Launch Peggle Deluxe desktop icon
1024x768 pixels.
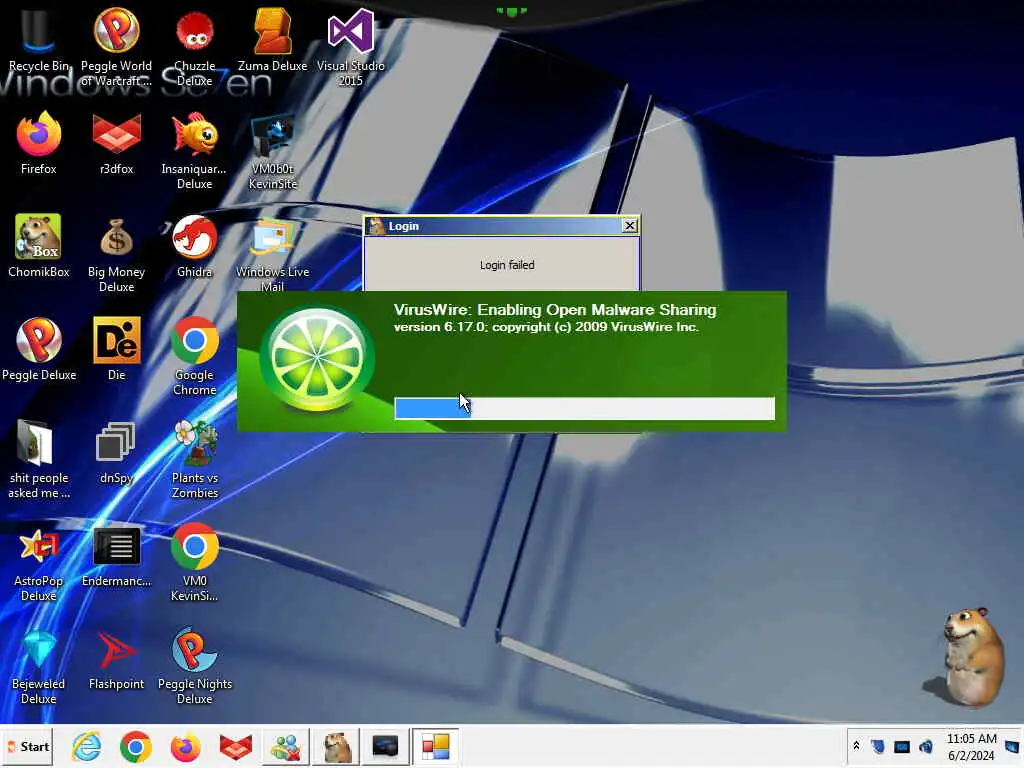coord(39,349)
